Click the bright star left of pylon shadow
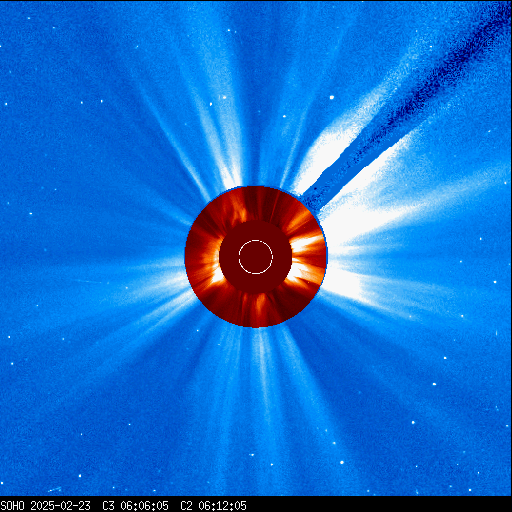 click(x=332, y=97)
